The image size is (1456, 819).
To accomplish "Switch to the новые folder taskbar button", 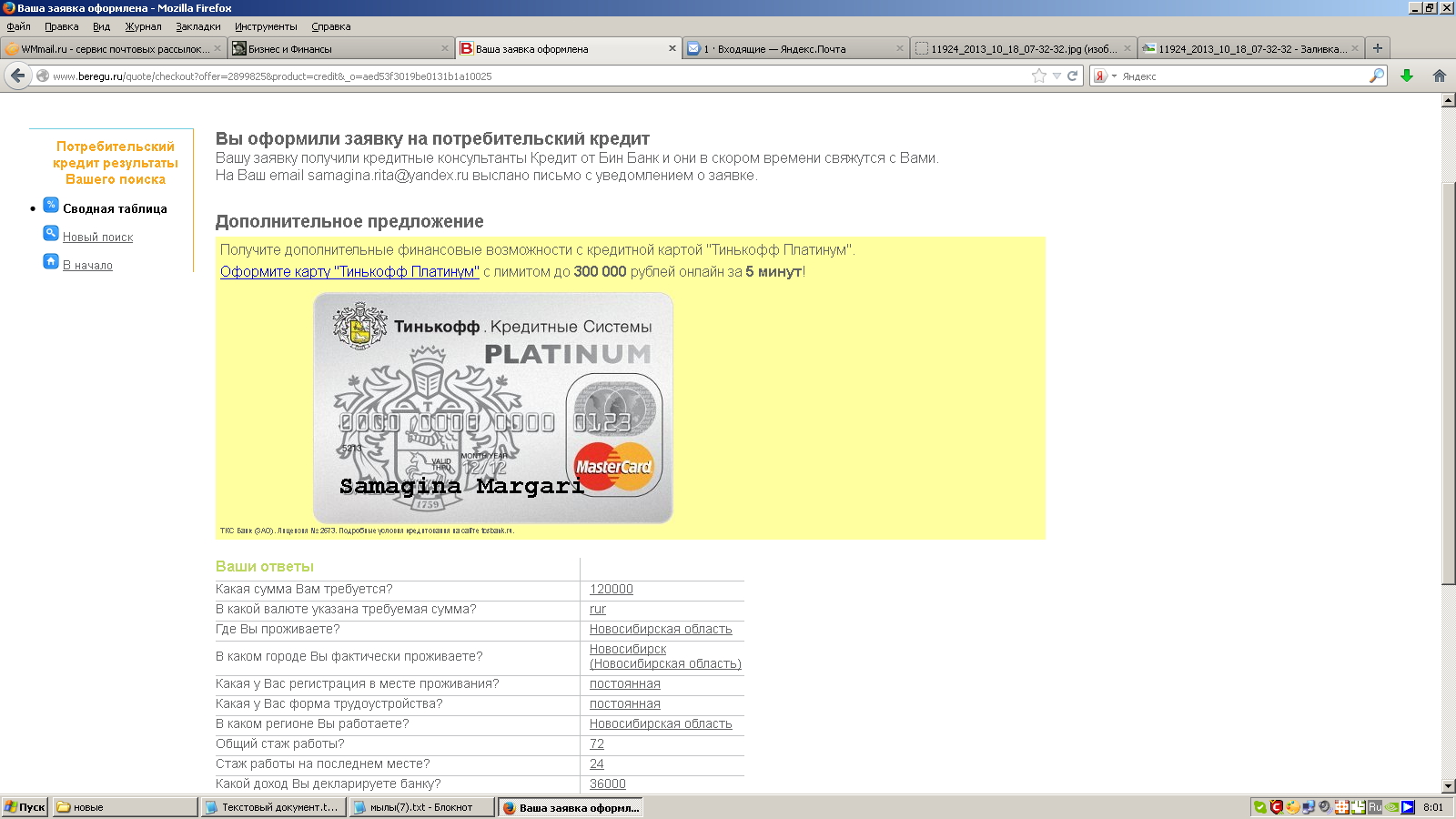I will click(x=125, y=807).
